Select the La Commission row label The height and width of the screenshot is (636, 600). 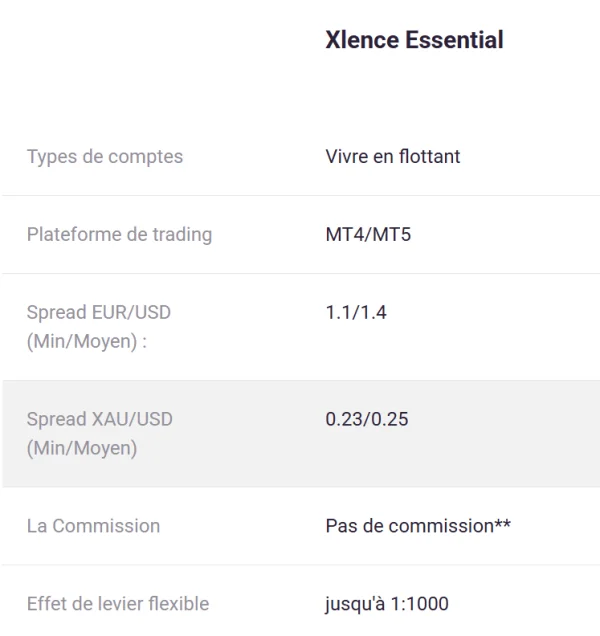coord(93,526)
